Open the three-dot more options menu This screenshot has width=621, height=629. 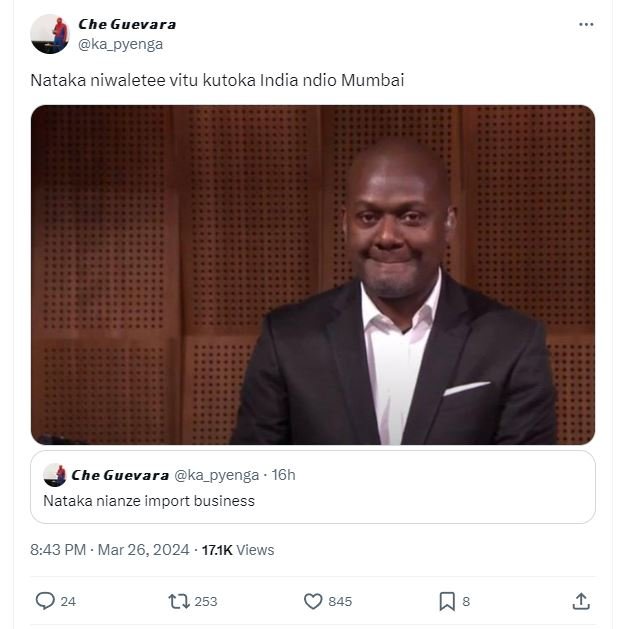[586, 25]
